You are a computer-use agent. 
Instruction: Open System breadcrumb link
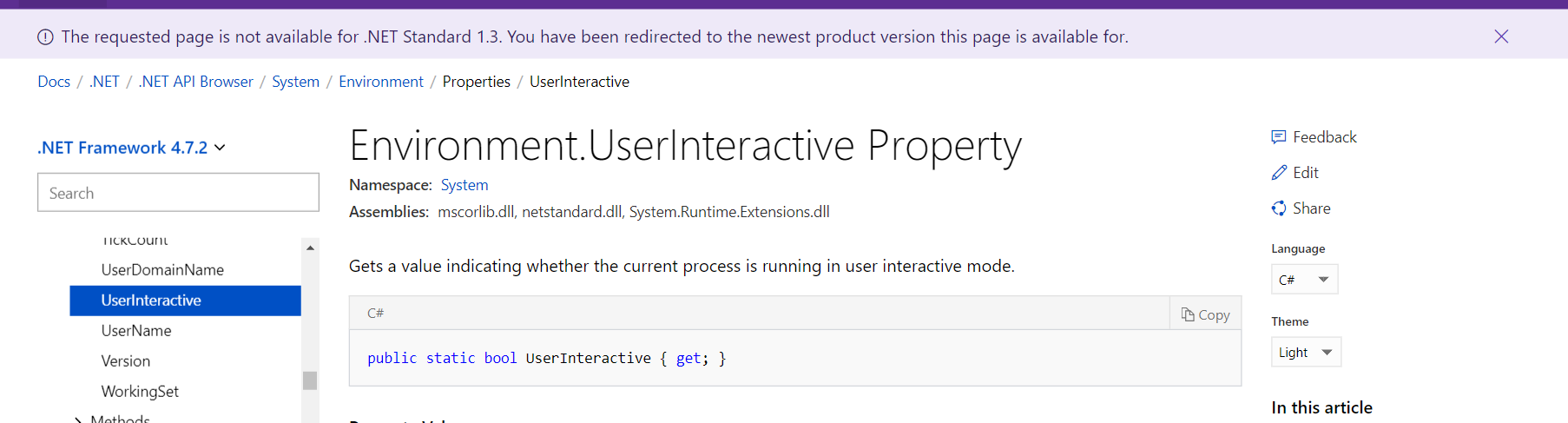(x=295, y=82)
